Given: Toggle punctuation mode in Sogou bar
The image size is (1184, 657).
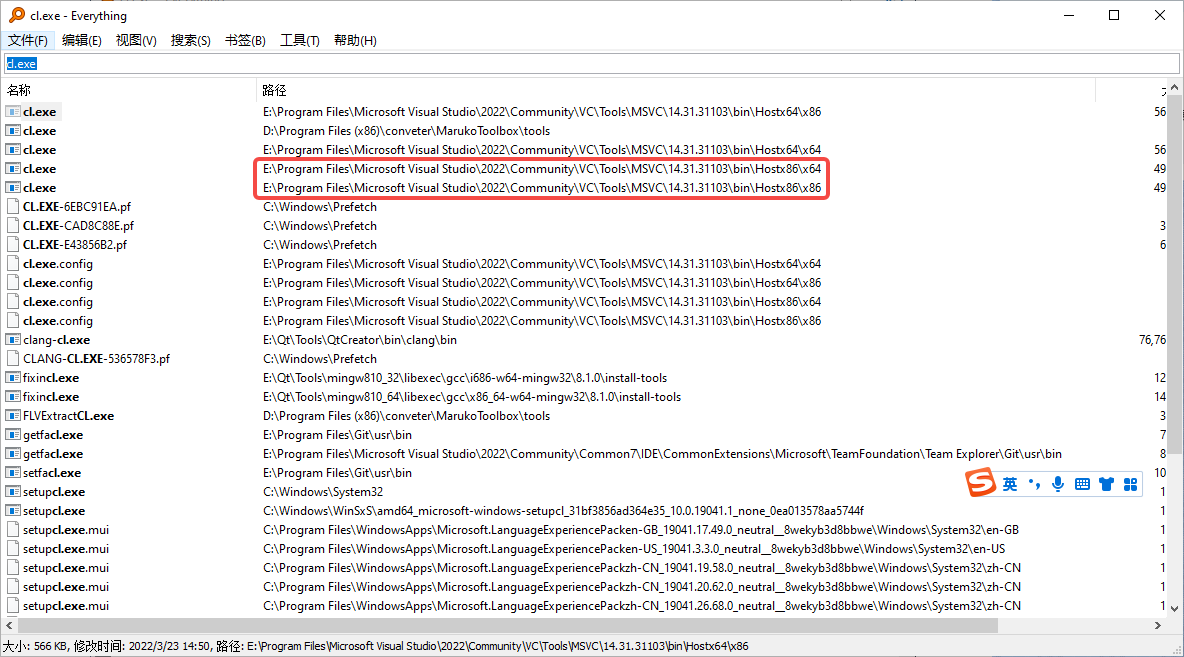Looking at the screenshot, I should tap(1034, 484).
